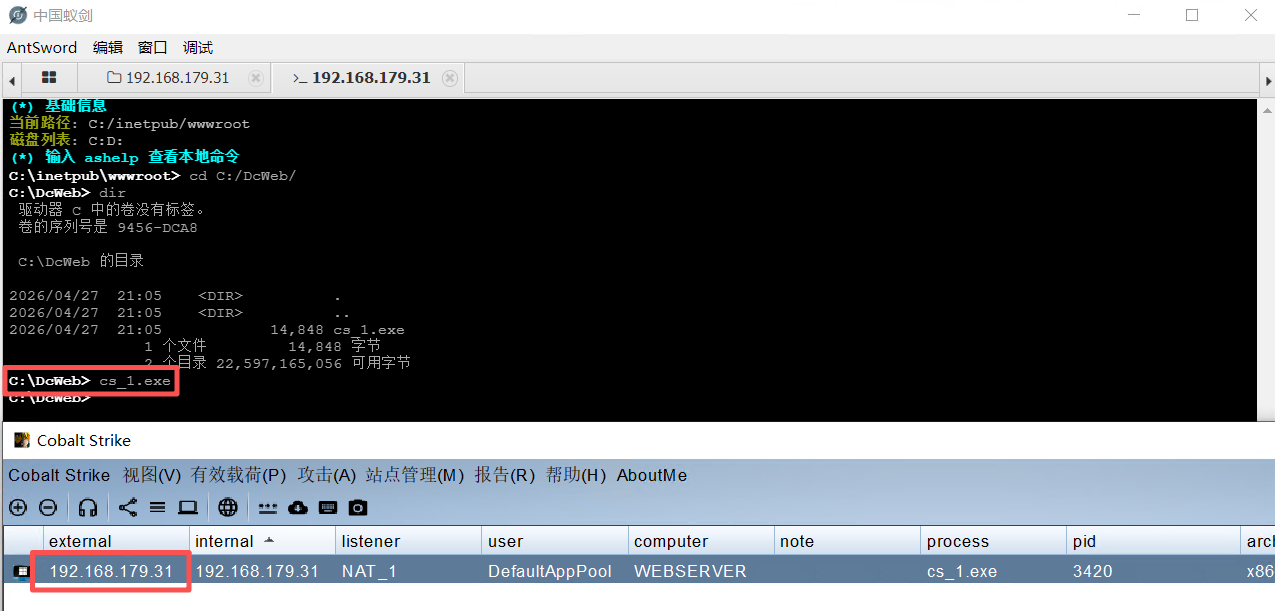Open downloaded files cloud icon
Screen dimensions: 1275x611
click(297, 508)
